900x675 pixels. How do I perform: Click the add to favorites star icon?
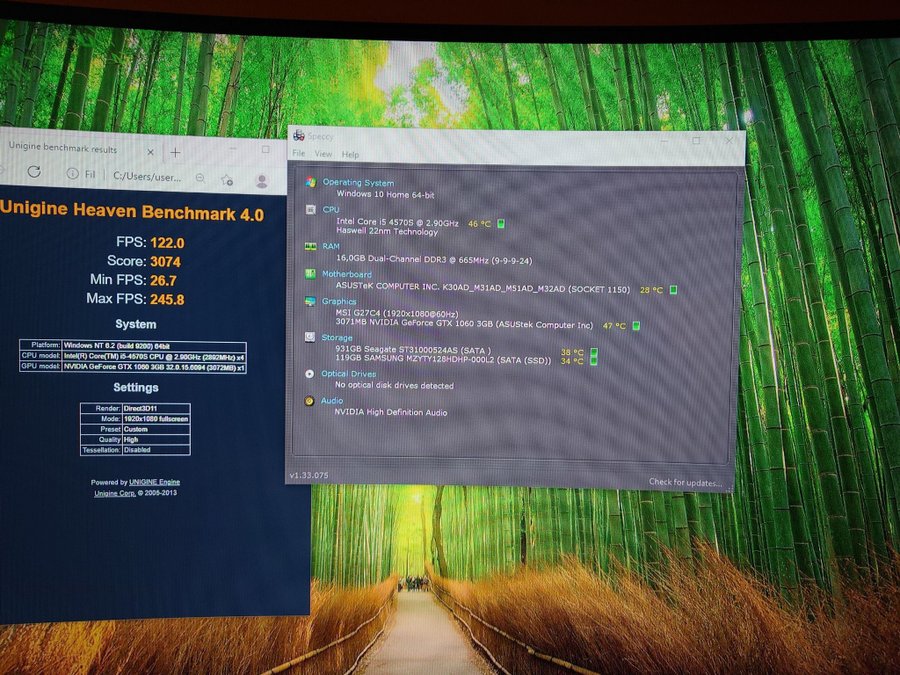227,179
